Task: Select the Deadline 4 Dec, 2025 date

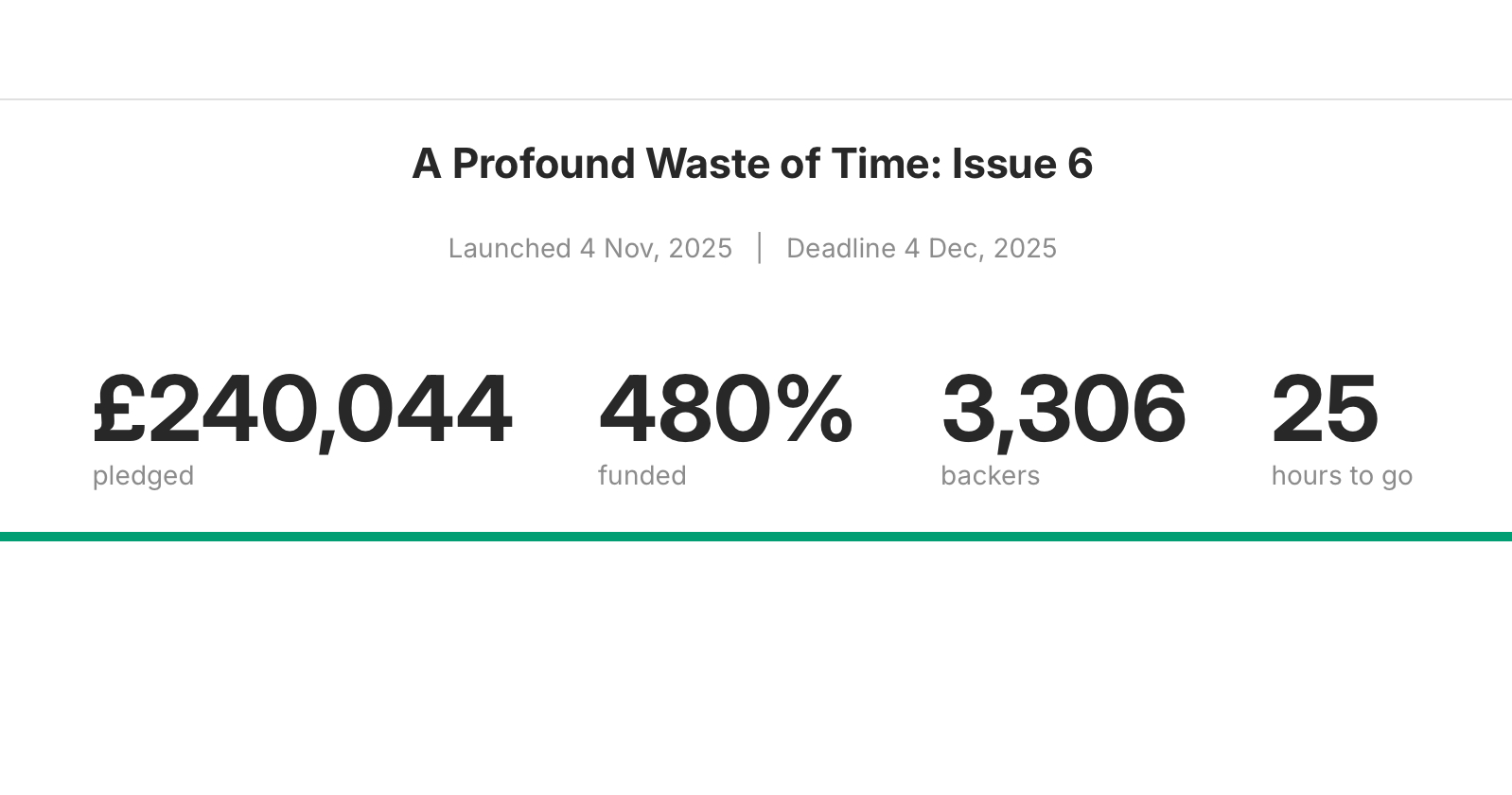Action: pos(921,248)
